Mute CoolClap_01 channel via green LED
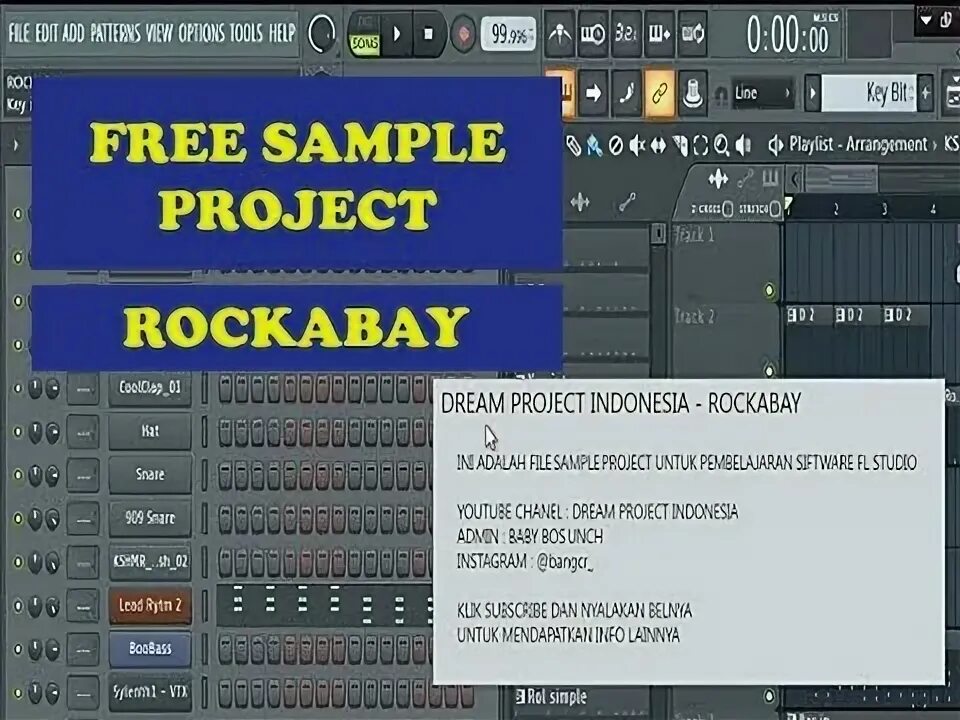 click(x=18, y=388)
